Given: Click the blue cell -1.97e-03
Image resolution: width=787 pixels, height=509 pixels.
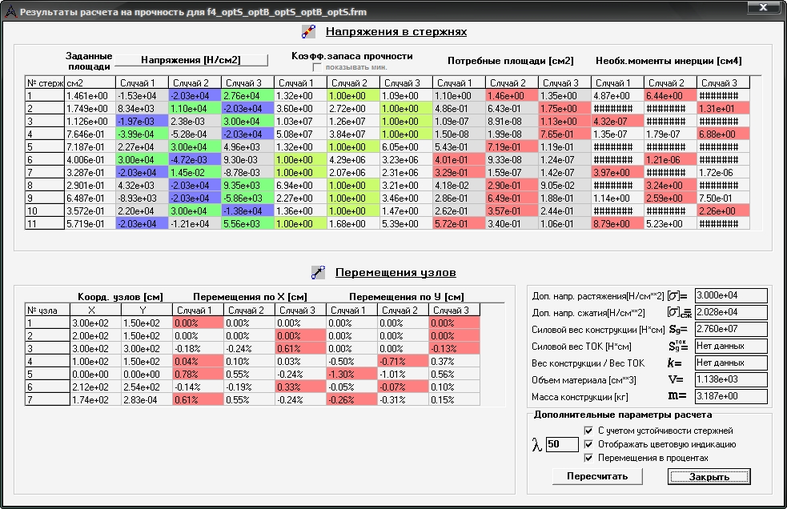Looking at the screenshot, I should click(x=142, y=121).
